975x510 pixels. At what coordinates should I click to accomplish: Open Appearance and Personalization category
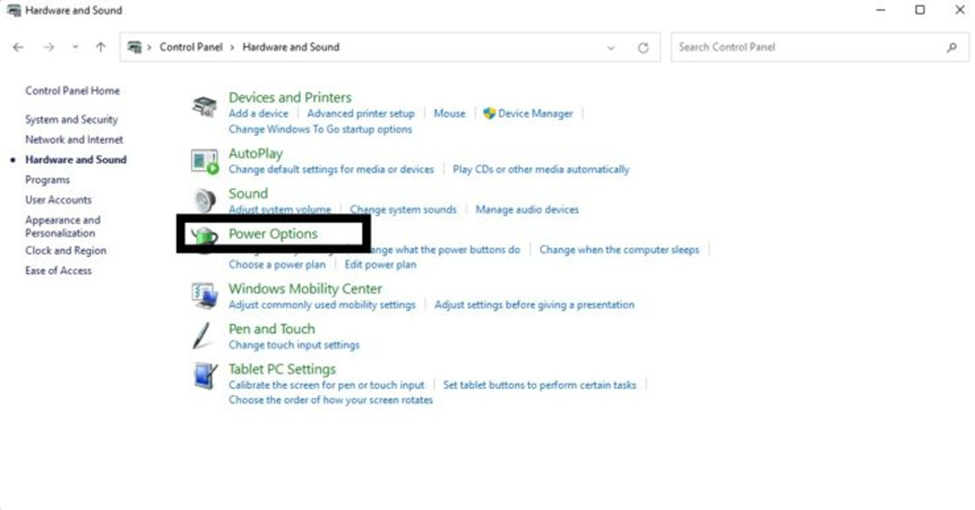coord(63,226)
